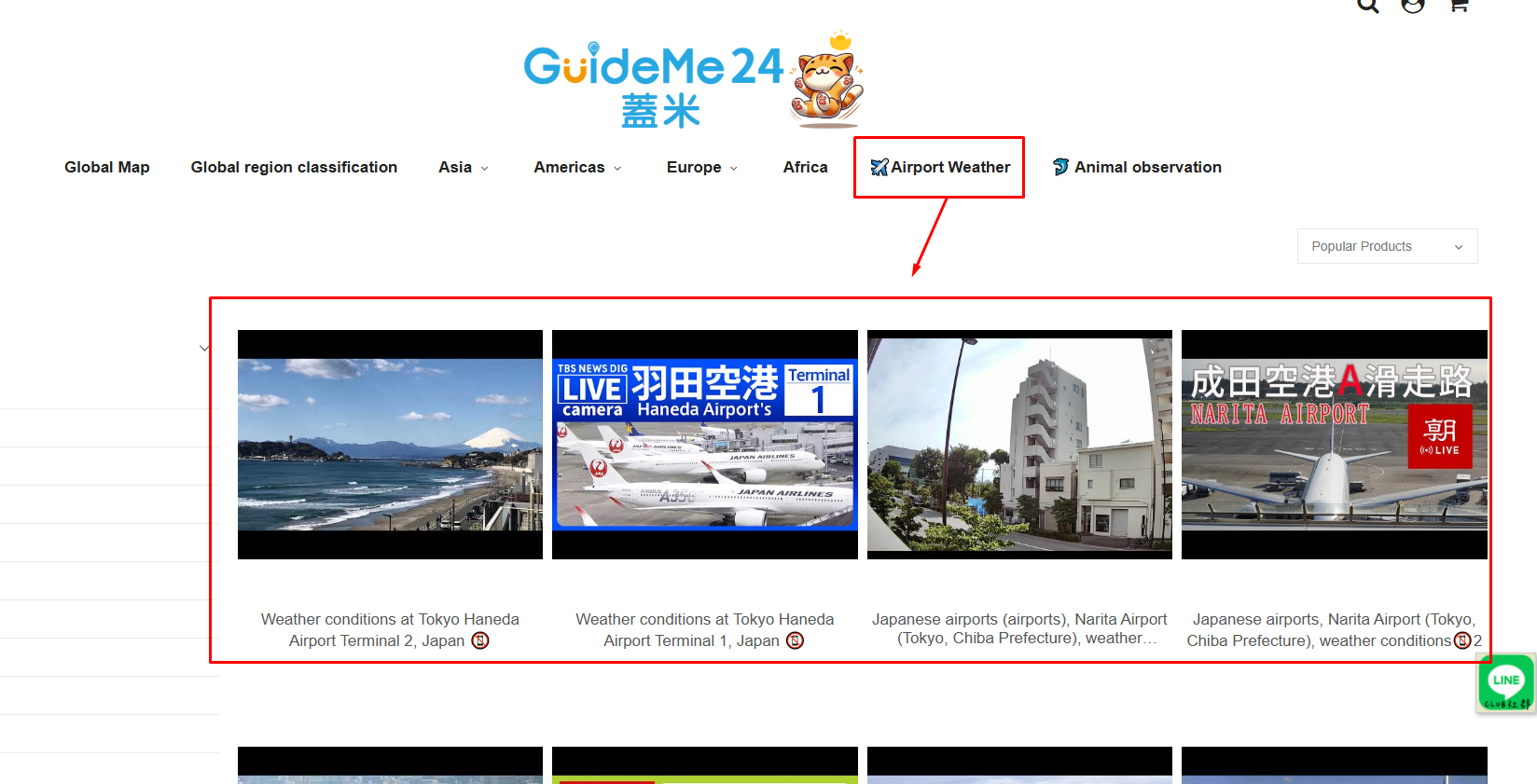Open Animal observation page

(1137, 167)
